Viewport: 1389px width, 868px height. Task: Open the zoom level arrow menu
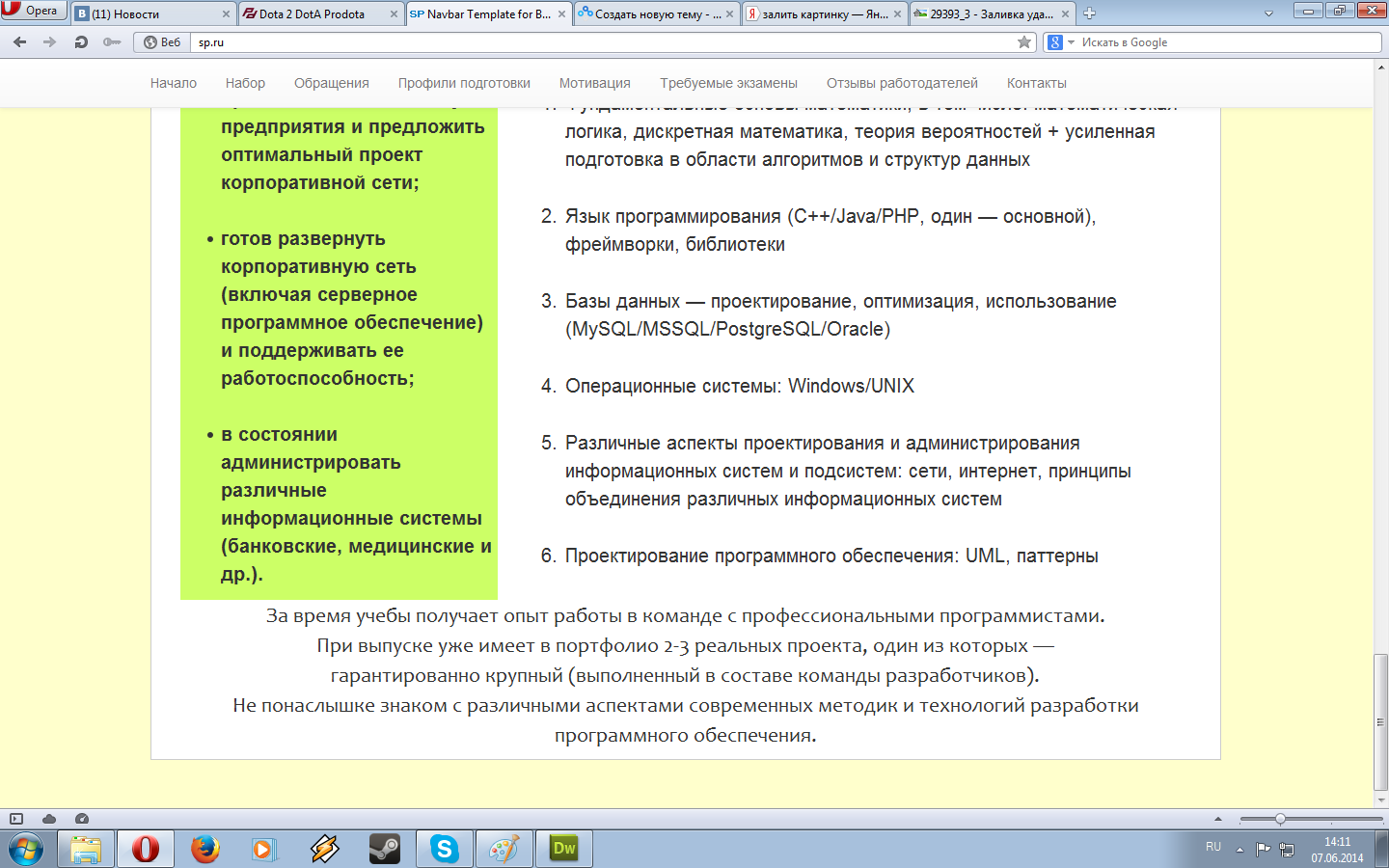pos(1218,819)
